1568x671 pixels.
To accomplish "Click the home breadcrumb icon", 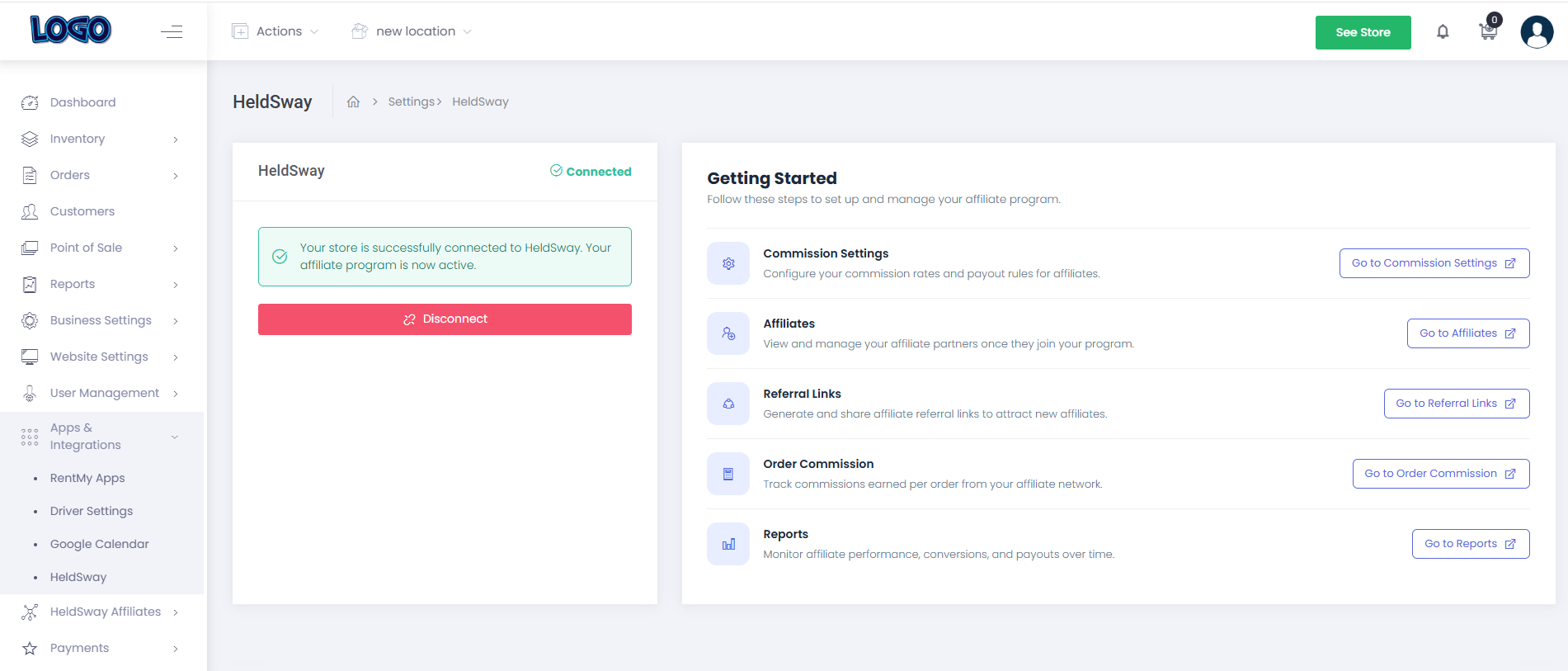I will 353,102.
